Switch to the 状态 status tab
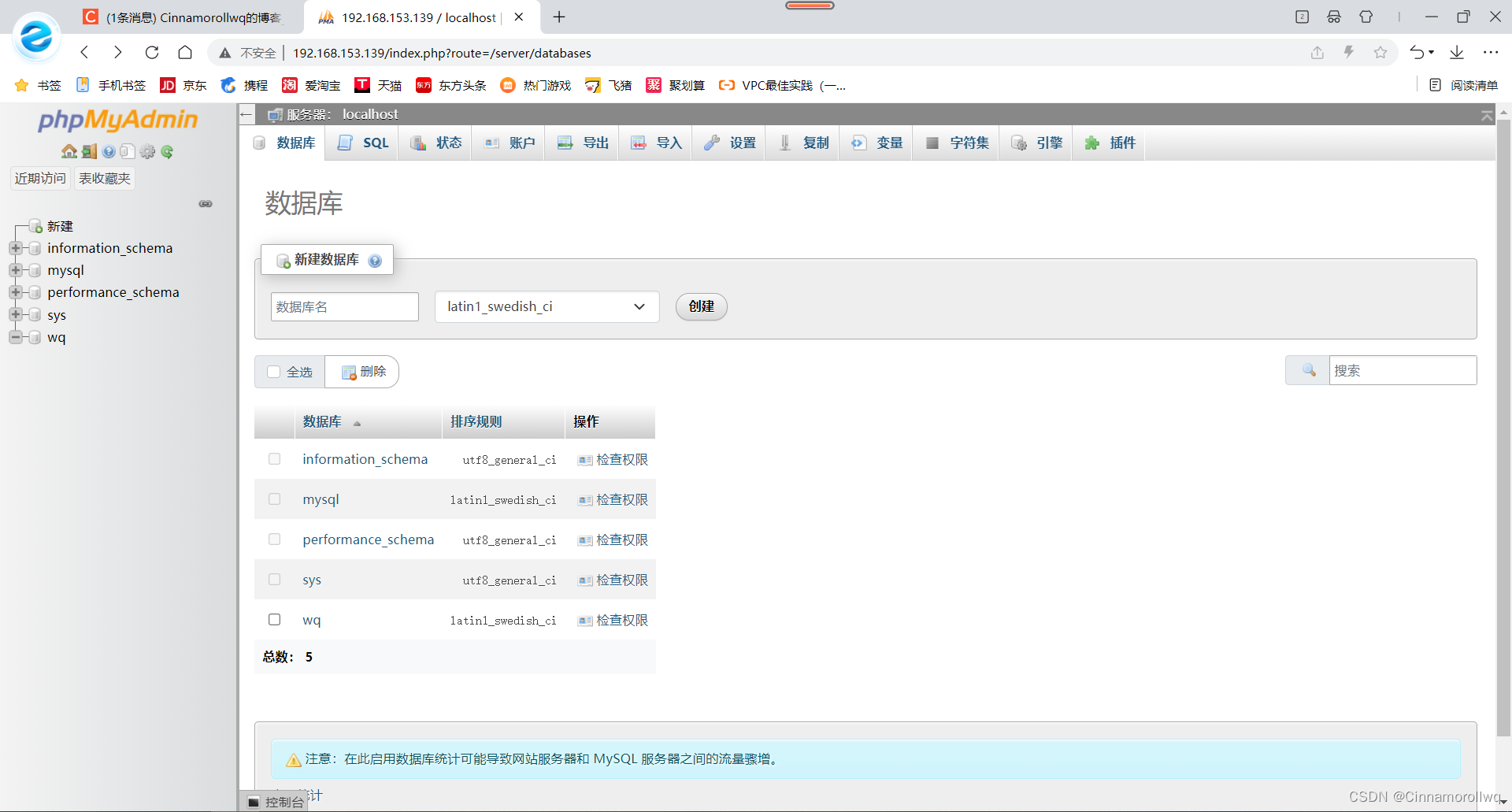 435,143
